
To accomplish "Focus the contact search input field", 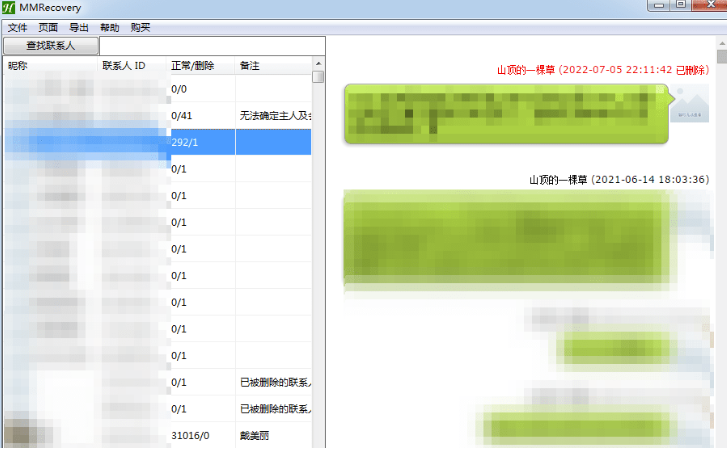I will tap(212, 46).
